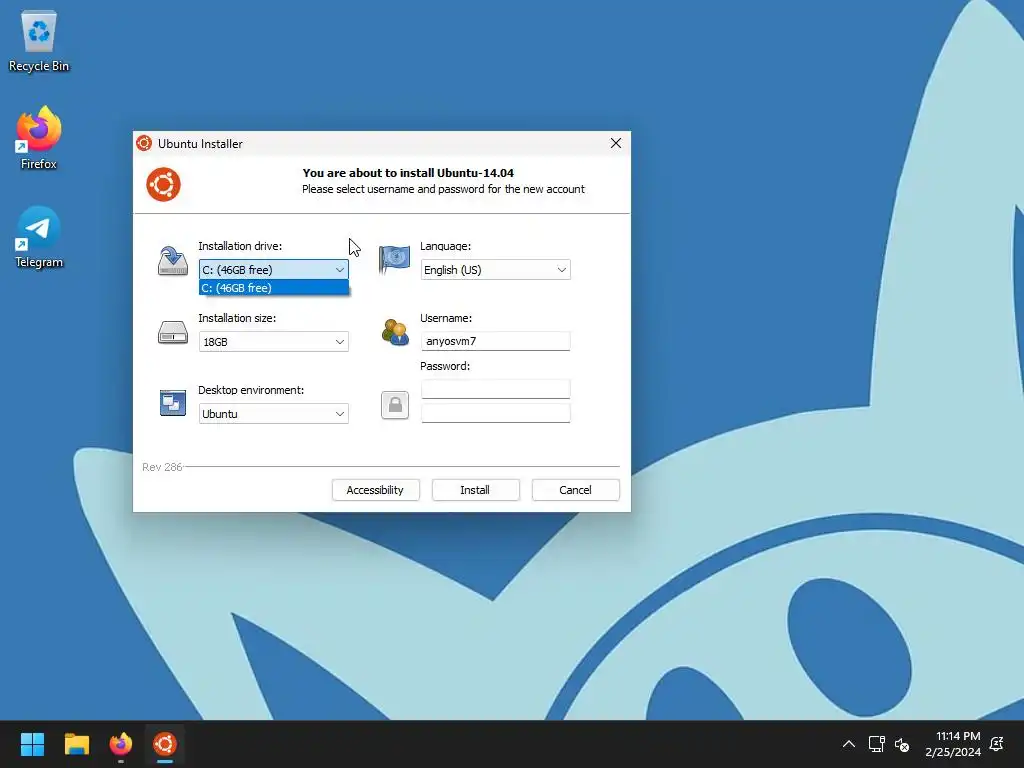Click the desktop environment icon
The width and height of the screenshot is (1024, 768).
click(x=172, y=403)
